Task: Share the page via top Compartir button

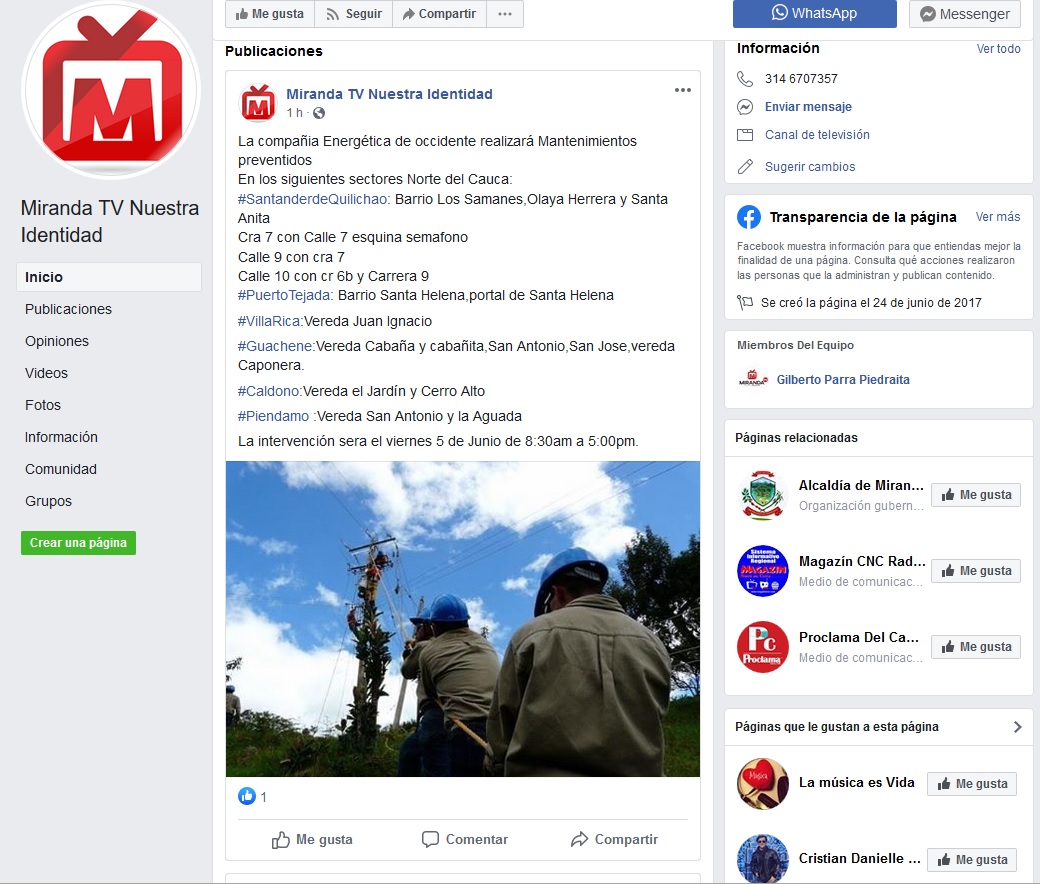Action: point(439,14)
